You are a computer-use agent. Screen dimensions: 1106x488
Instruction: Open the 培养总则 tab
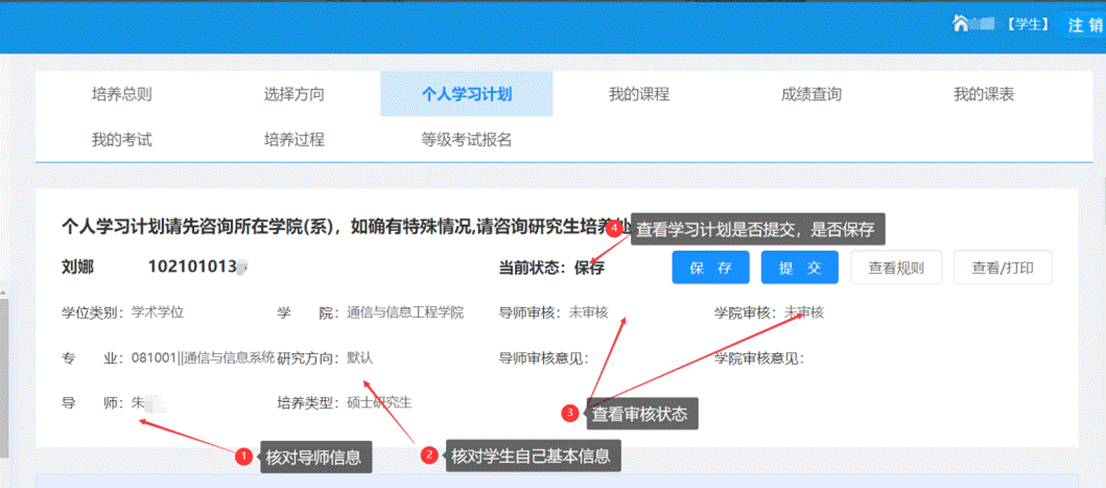click(122, 95)
